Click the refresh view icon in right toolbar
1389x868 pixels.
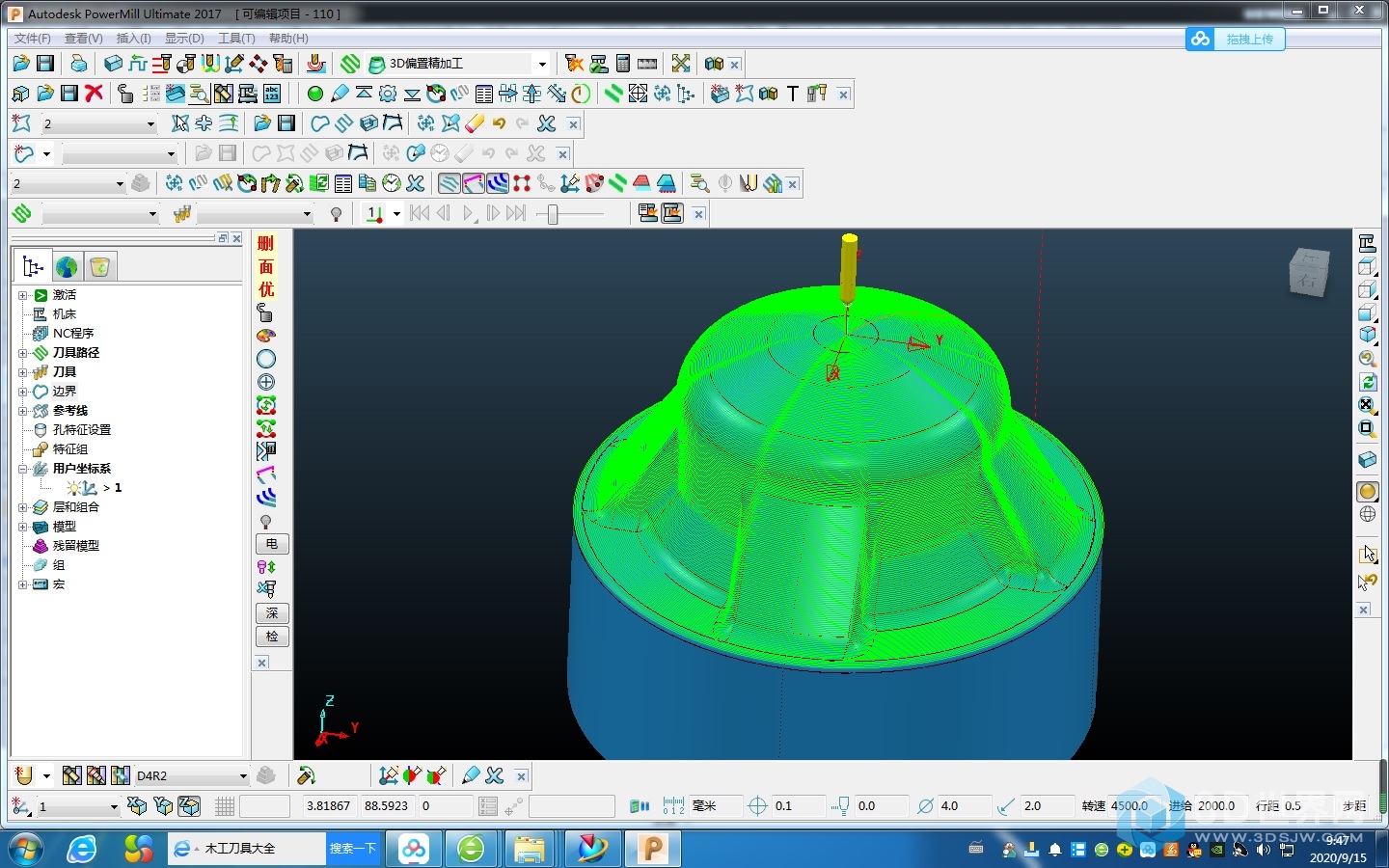coord(1368,382)
